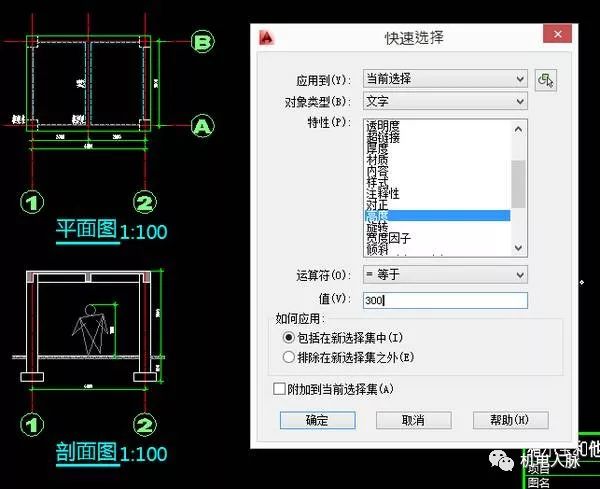This screenshot has height=489, width=600.
Task: Open the 应用到 dropdown
Action: [444, 78]
